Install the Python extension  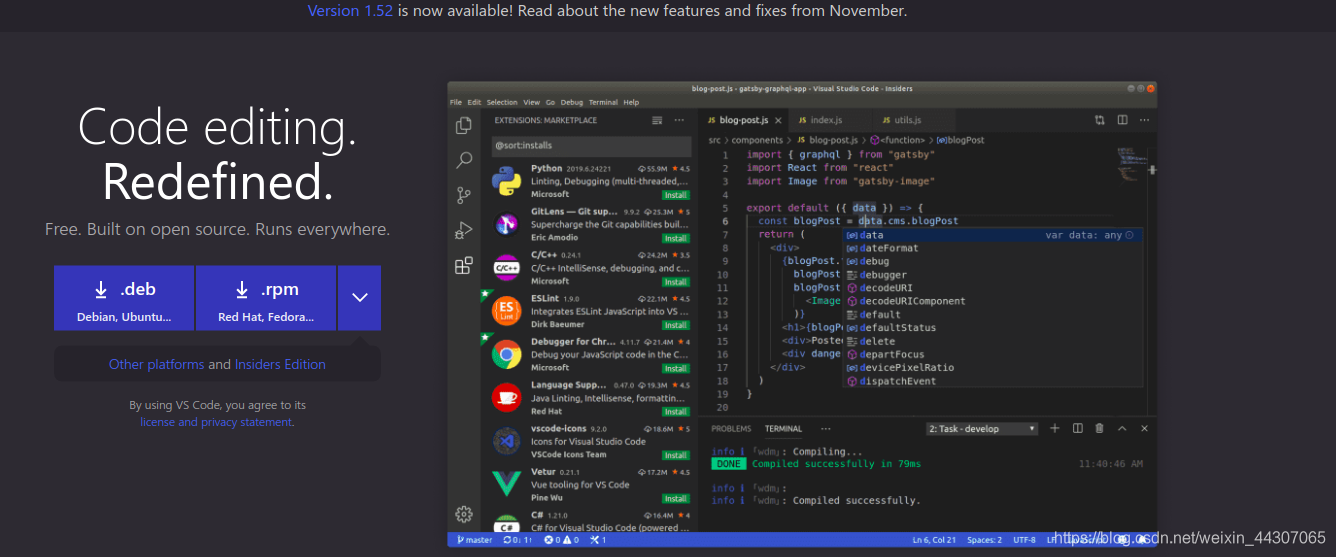tap(676, 195)
